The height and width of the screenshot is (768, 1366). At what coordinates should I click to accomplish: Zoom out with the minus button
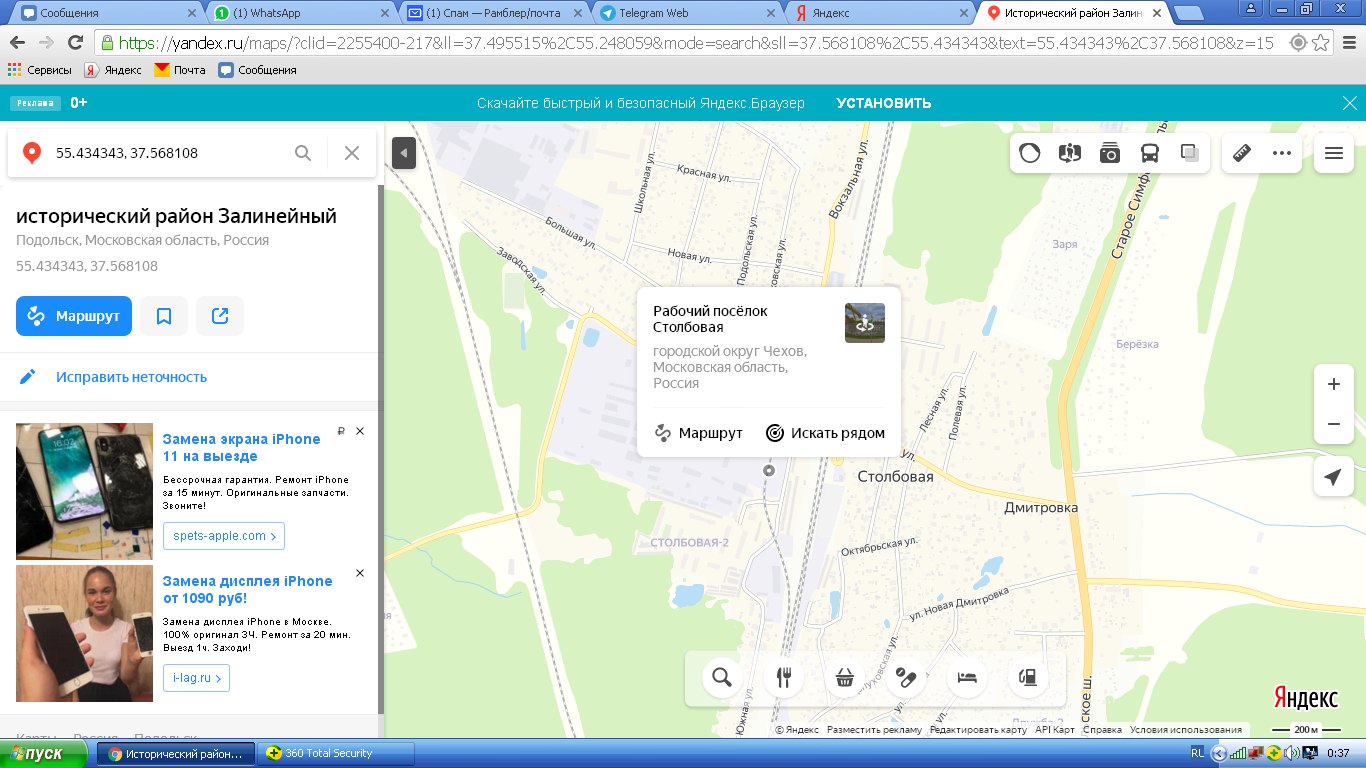click(x=1333, y=424)
